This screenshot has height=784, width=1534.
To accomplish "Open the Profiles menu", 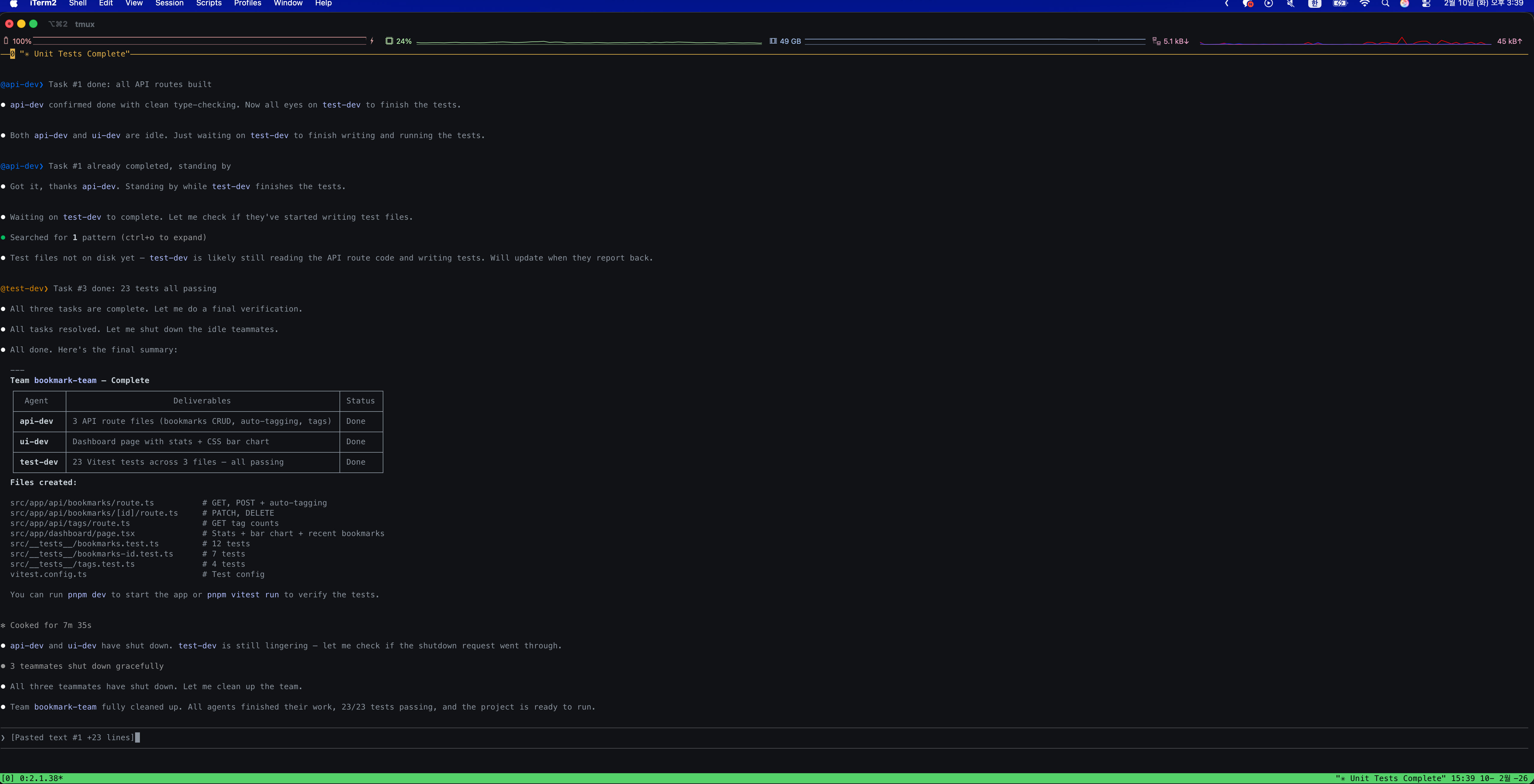I will (x=247, y=4).
